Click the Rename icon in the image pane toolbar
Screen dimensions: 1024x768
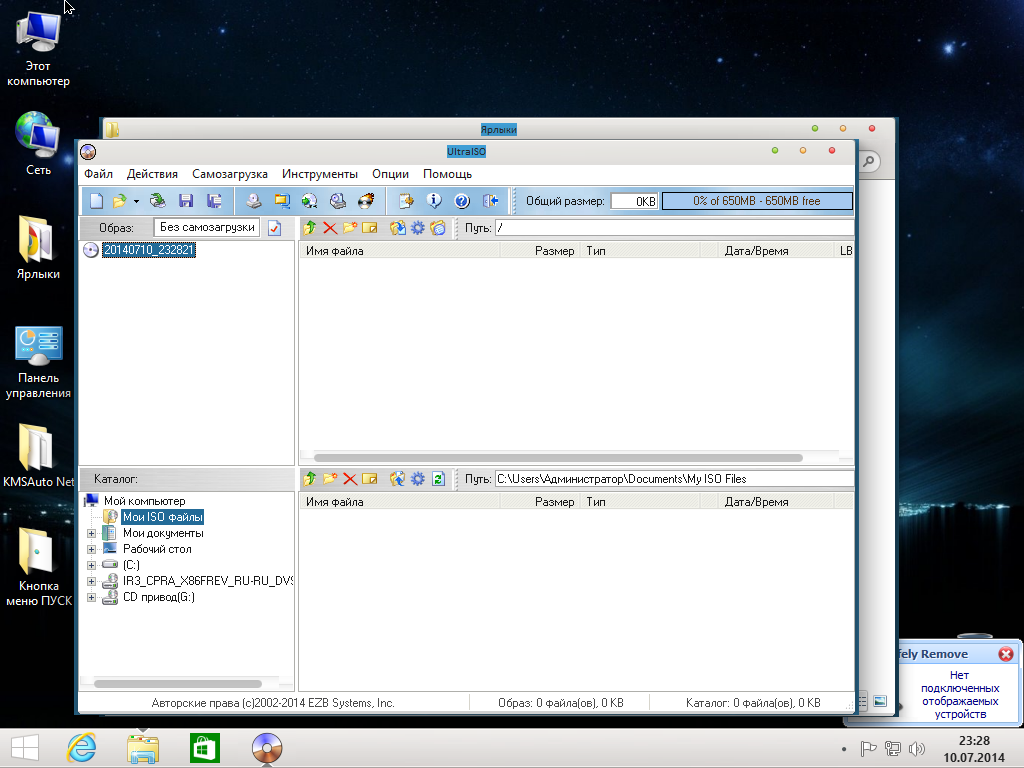[370, 228]
